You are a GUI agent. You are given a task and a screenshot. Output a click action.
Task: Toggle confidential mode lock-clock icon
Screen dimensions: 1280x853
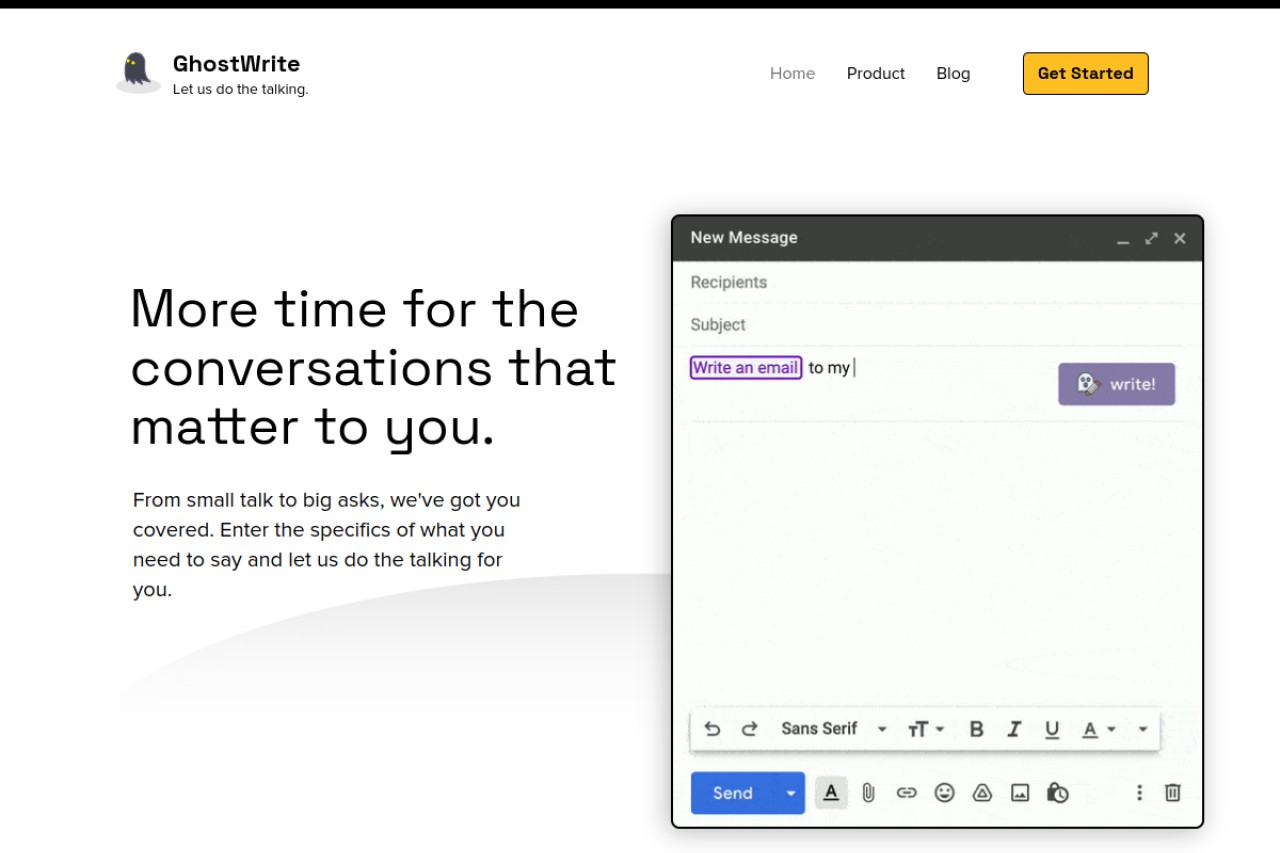tap(1058, 793)
